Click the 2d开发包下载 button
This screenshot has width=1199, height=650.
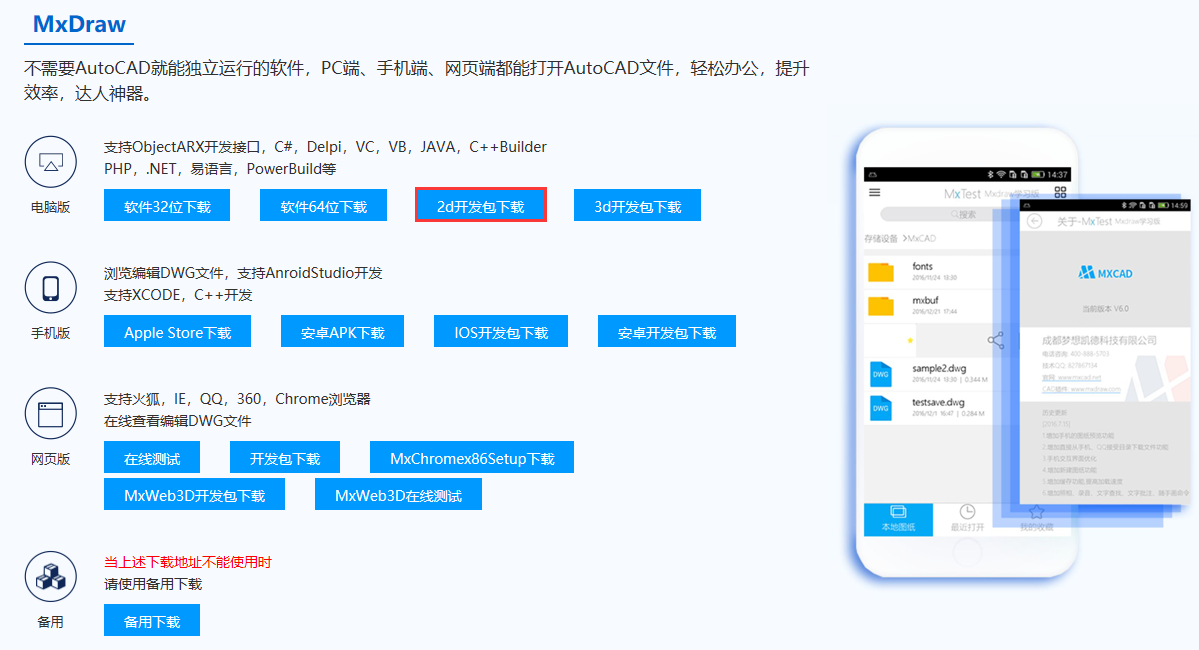coord(480,205)
